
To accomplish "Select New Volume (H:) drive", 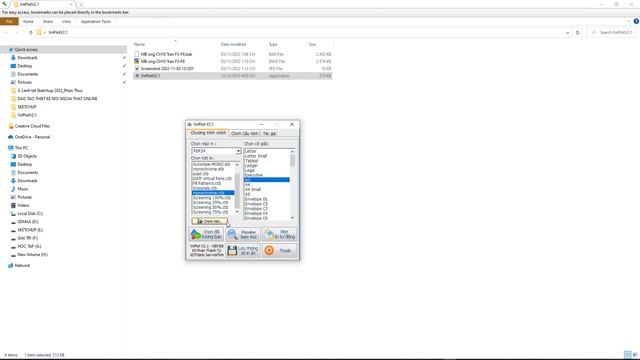I will (32, 255).
